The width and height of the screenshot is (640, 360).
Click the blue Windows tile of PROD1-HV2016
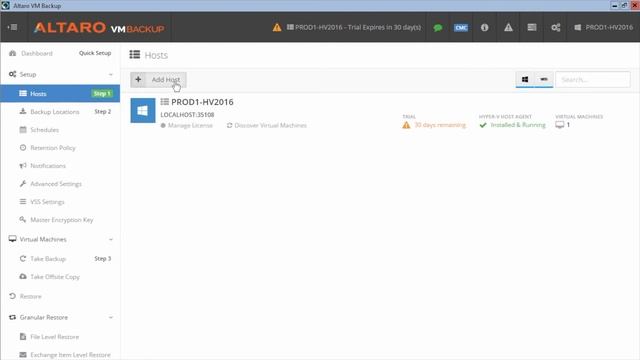tap(143, 110)
